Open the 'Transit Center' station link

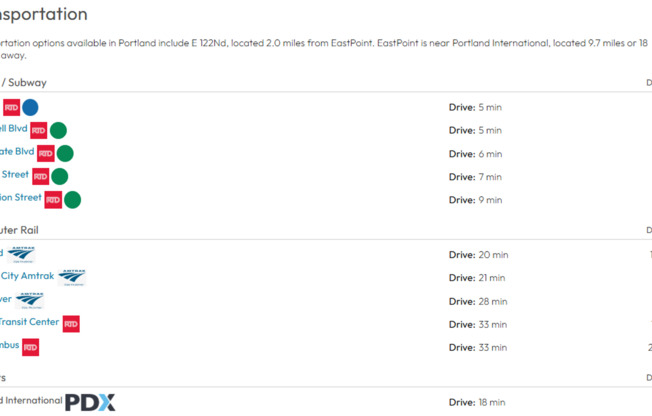pyautogui.click(x=29, y=322)
